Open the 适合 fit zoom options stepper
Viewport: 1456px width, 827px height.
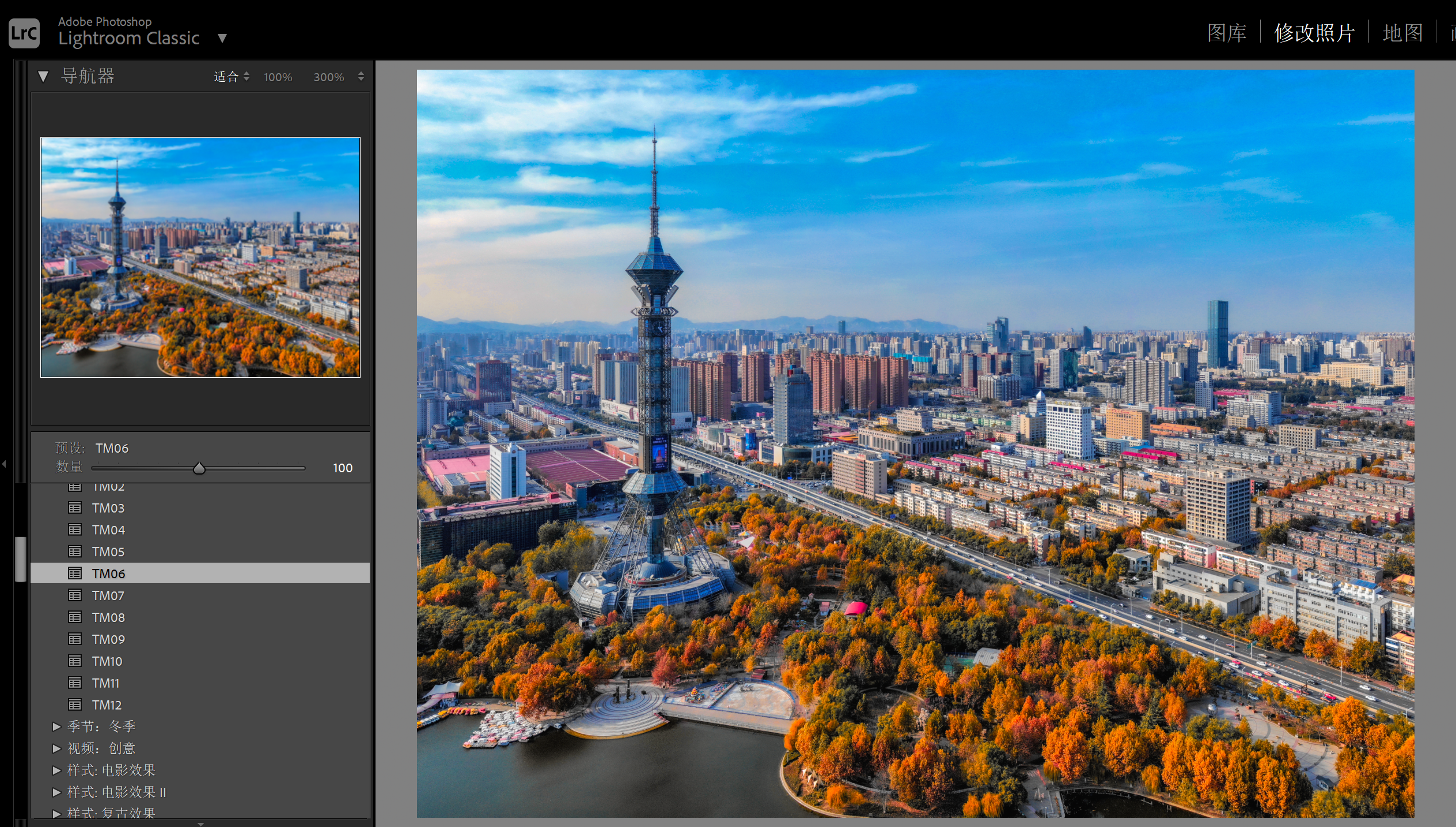point(247,76)
